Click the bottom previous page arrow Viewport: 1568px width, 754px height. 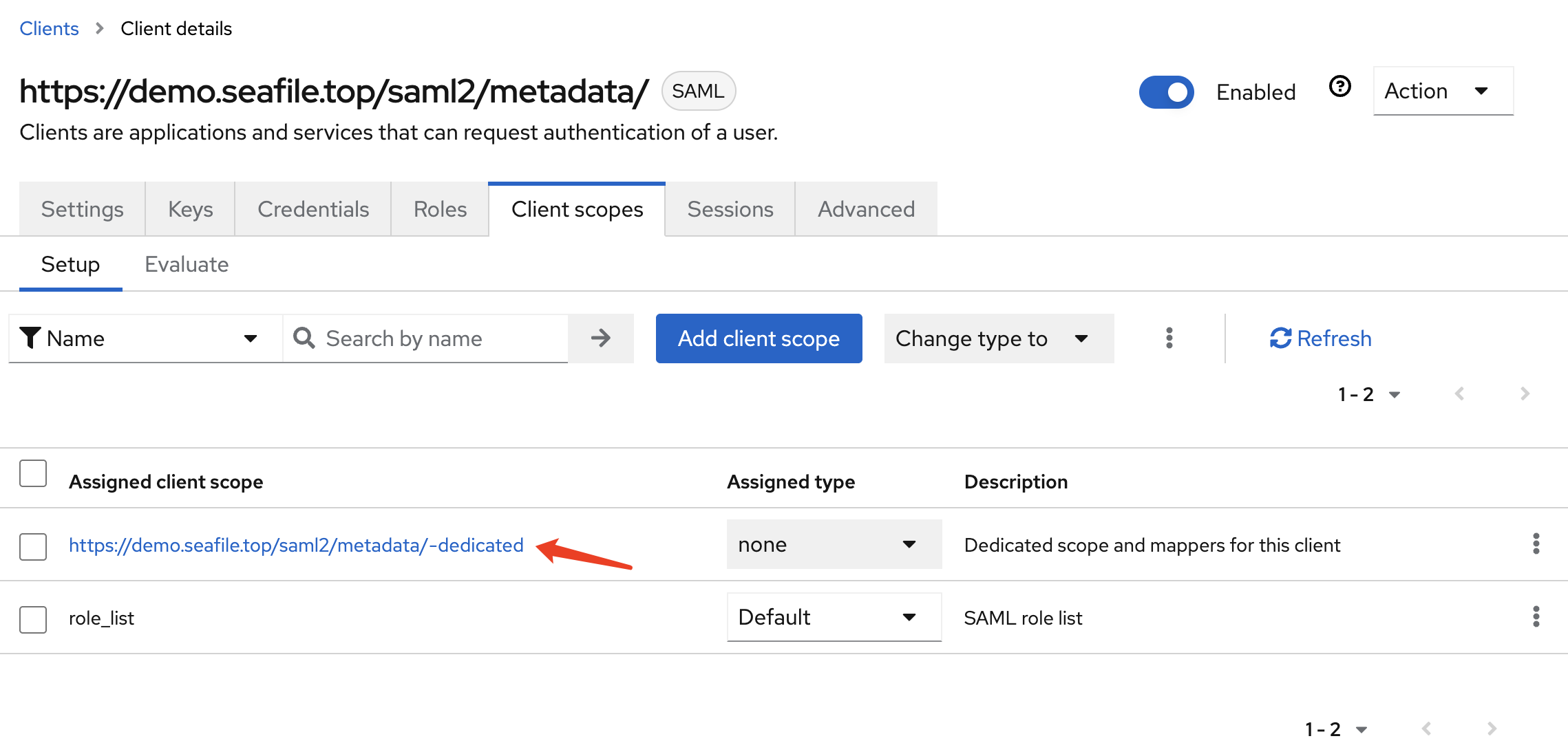click(x=1427, y=729)
